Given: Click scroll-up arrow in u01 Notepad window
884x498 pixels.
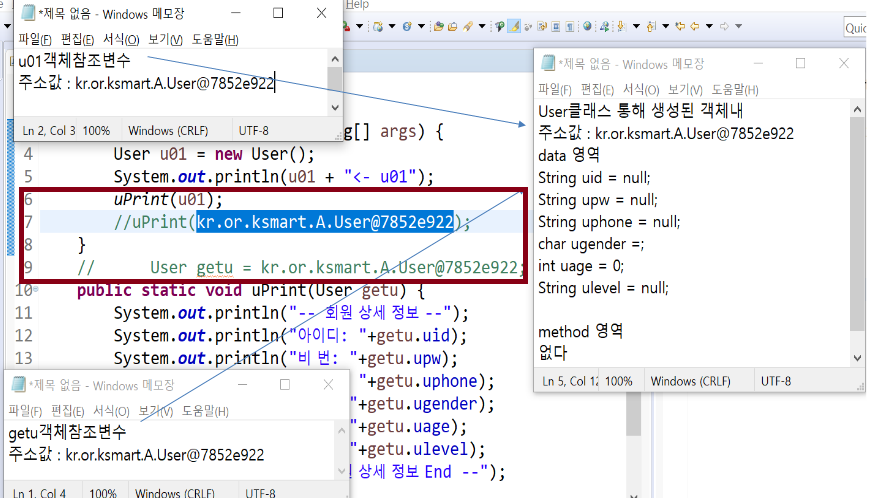Looking at the screenshot, I should click(x=335, y=59).
